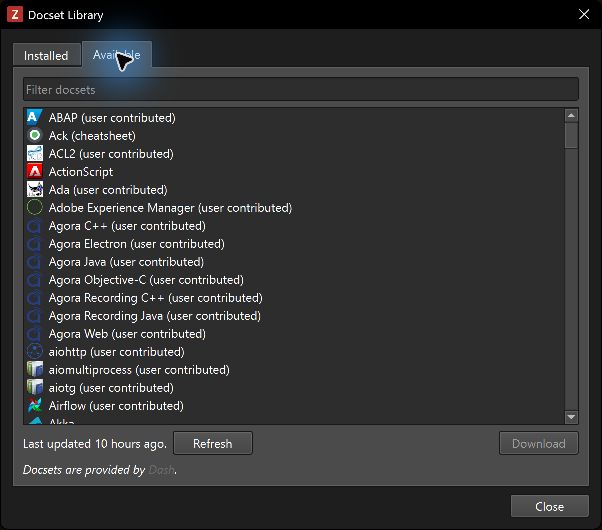Select "Ada (user contributed)" row
This screenshot has width=602, height=530.
(294, 189)
